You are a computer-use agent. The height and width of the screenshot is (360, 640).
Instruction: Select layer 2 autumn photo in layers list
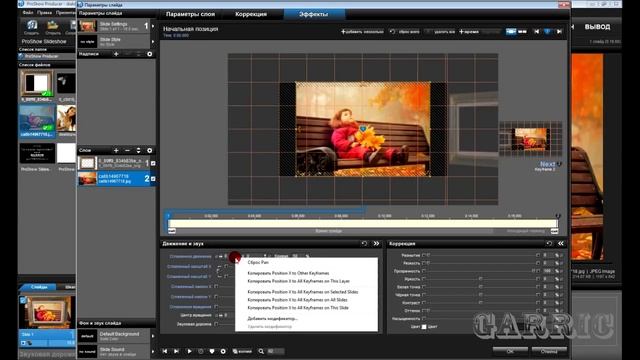coord(116,178)
